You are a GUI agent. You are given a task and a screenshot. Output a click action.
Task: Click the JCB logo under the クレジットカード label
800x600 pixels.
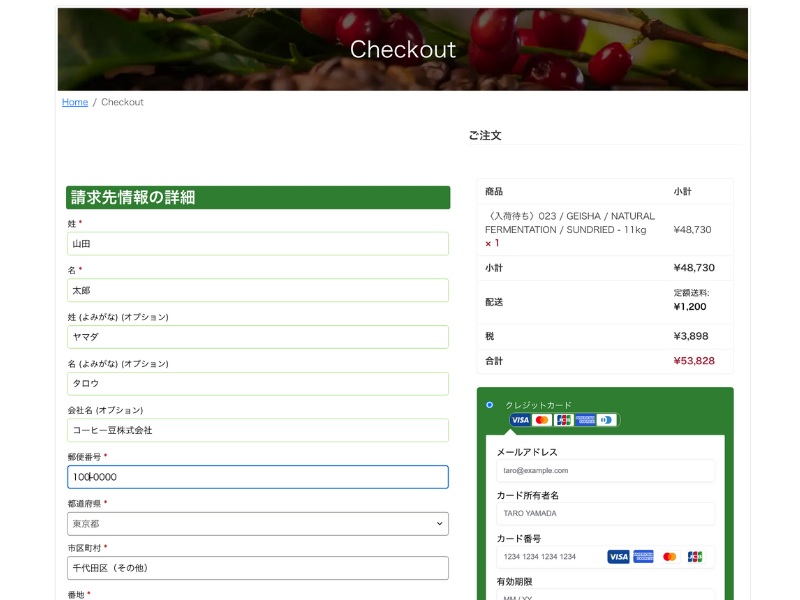pos(564,420)
